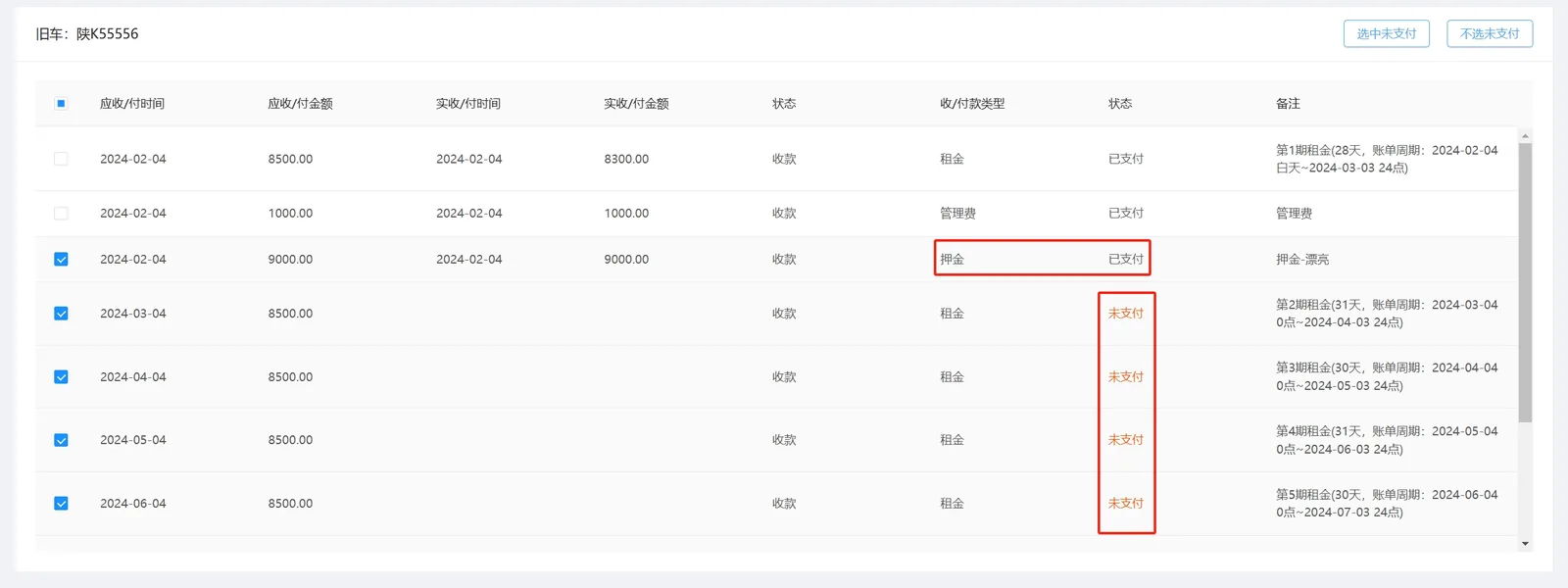Click the table scrollbar up arrow
This screenshot has width=1568, height=588.
(1525, 135)
